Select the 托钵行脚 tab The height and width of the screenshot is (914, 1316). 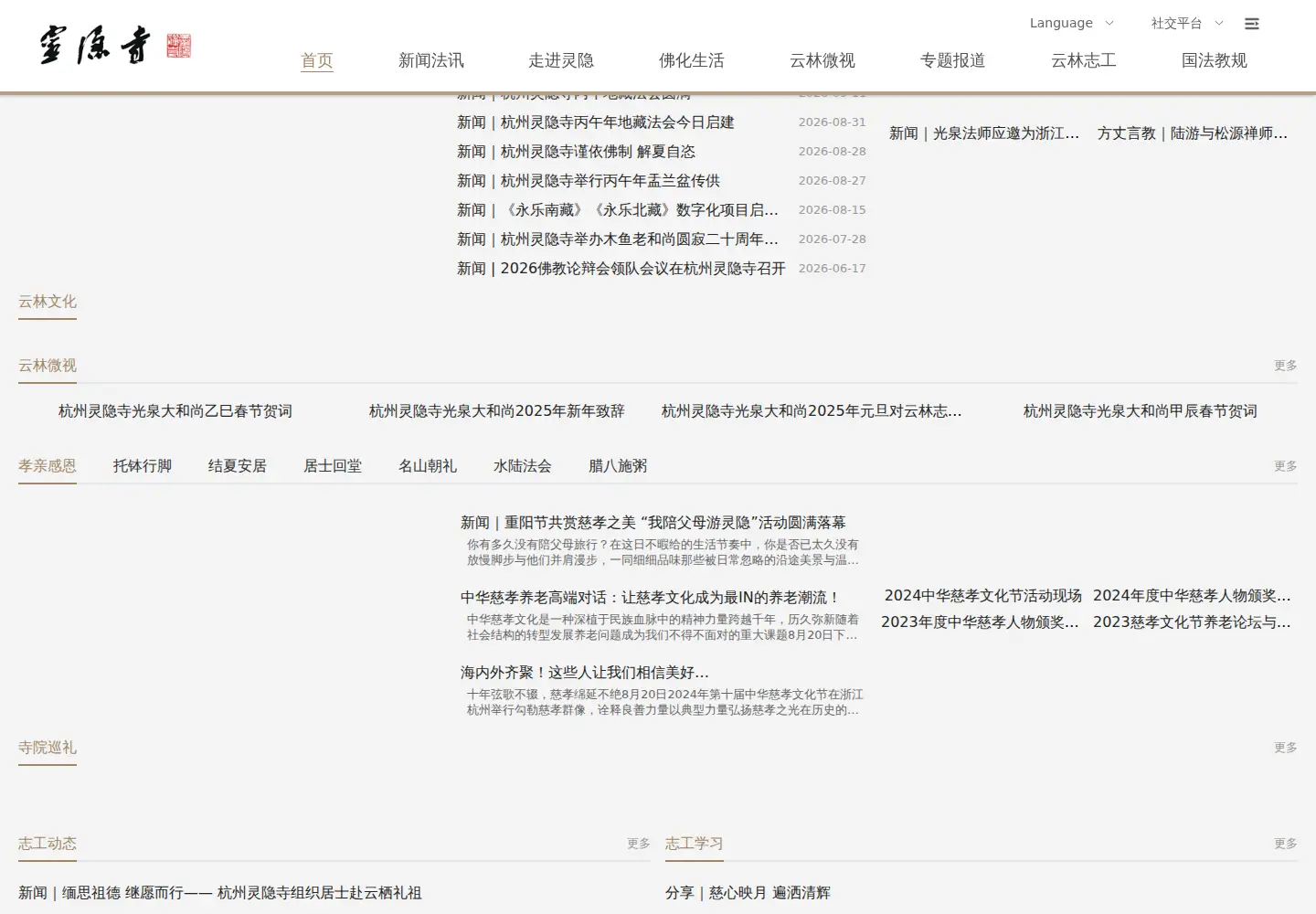[x=143, y=466]
